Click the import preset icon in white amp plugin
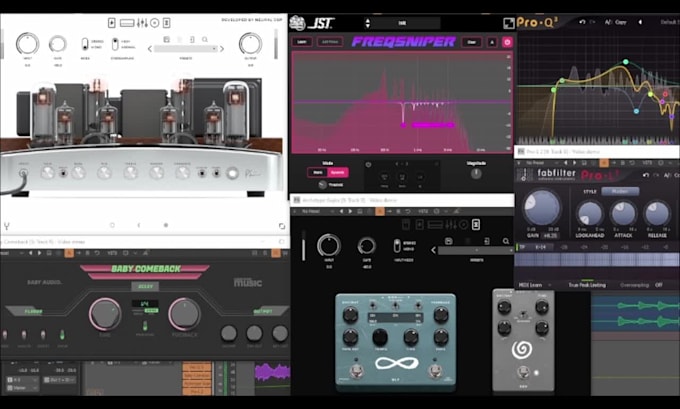This screenshot has height=409, width=680. (x=192, y=39)
